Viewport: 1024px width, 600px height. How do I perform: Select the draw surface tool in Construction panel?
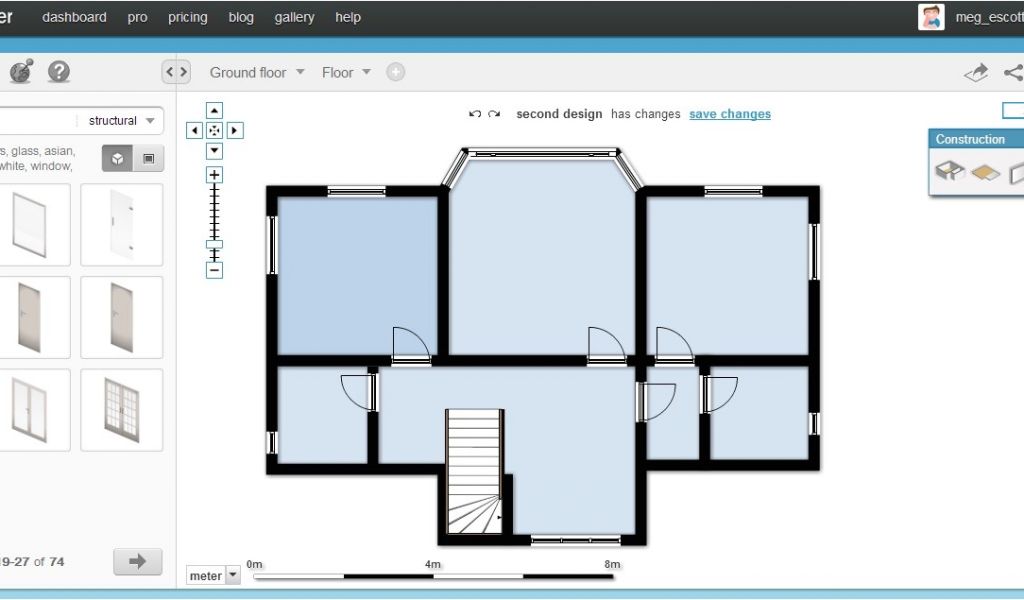click(985, 173)
